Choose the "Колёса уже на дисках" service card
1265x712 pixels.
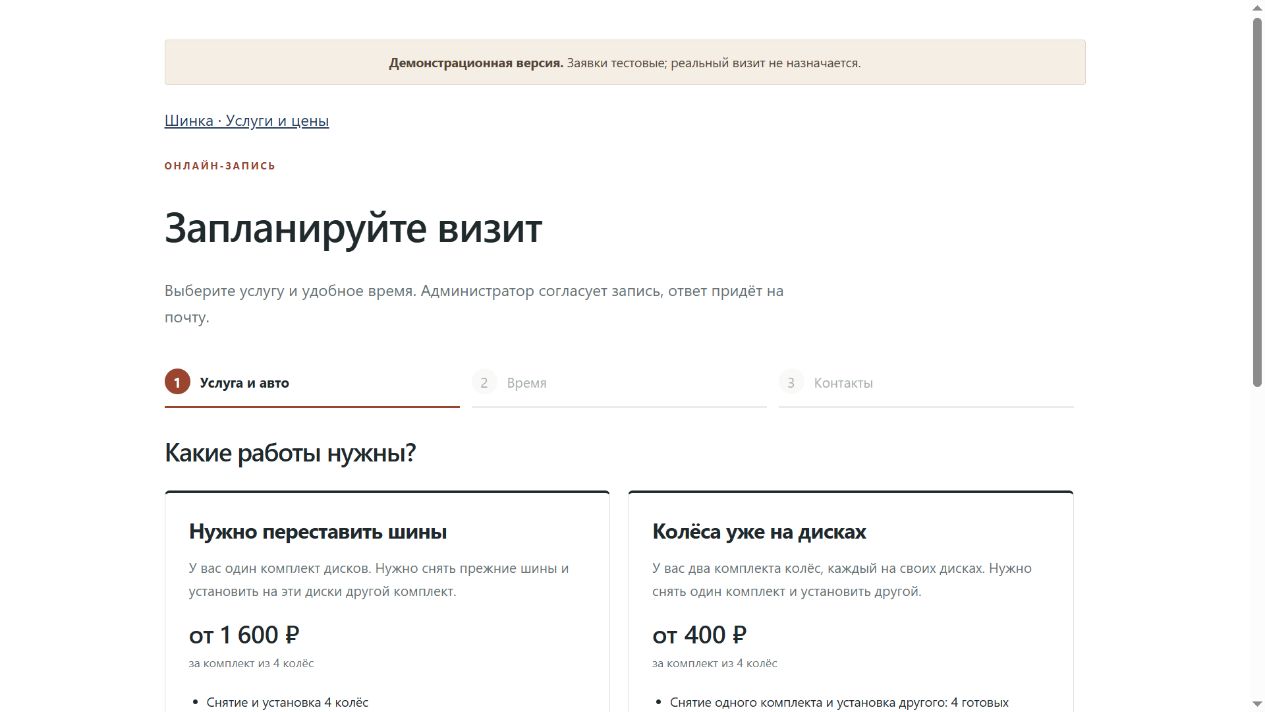tap(851, 601)
